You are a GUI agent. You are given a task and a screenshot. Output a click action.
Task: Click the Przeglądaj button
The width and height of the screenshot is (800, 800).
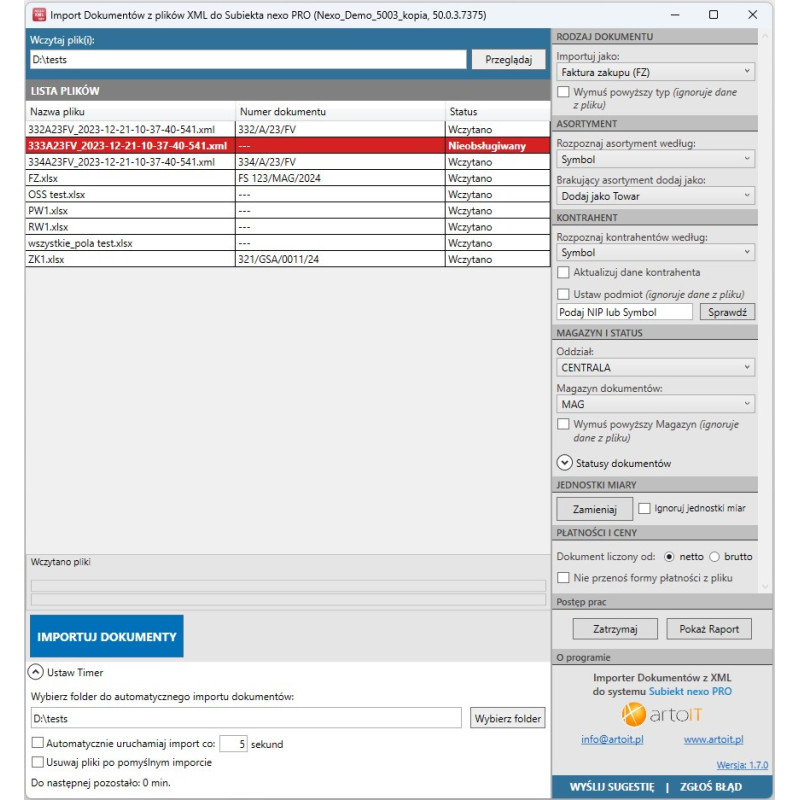pos(508,58)
